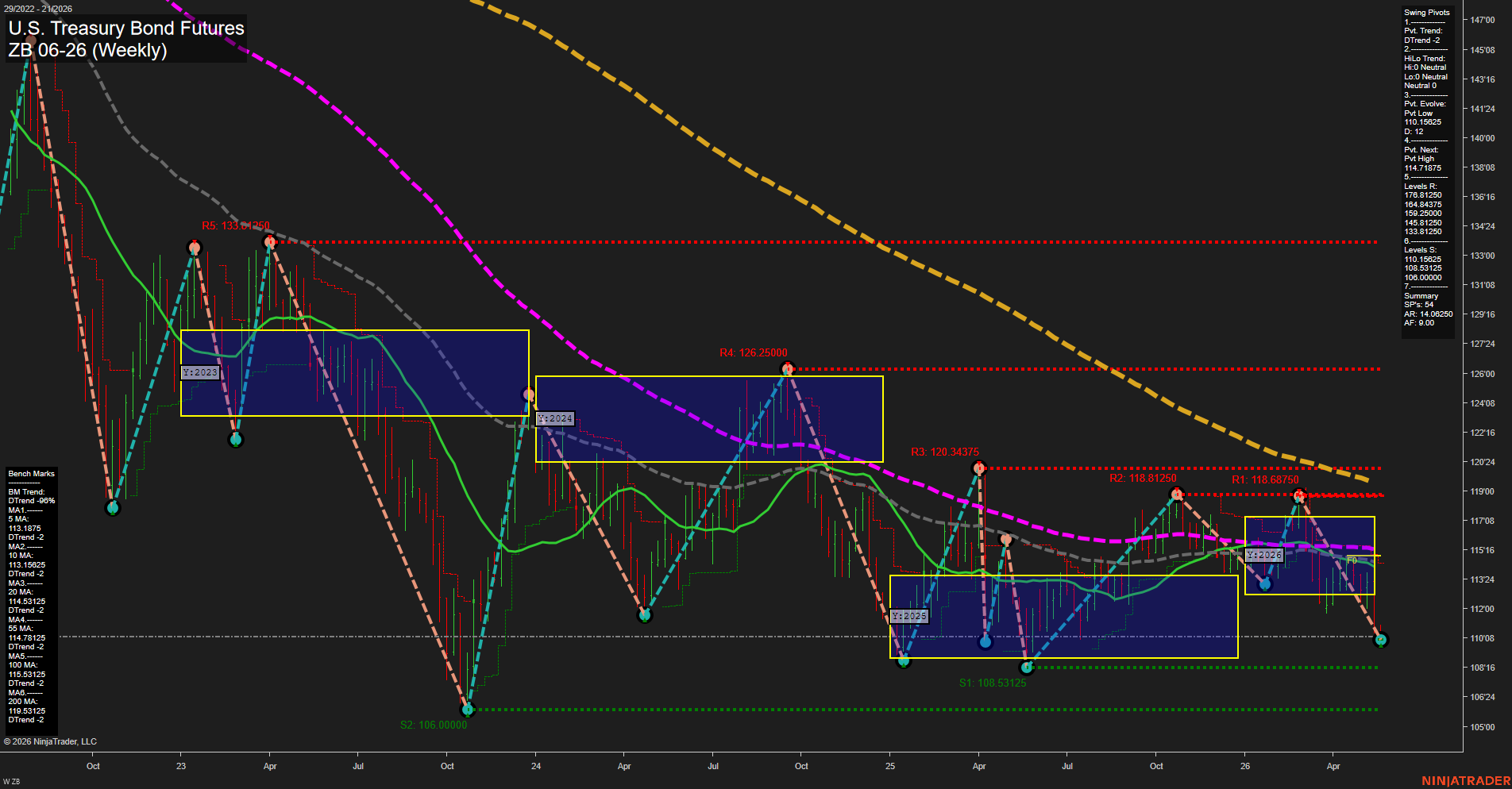Click the R1: 118.68750 resistance label

coord(1265,480)
